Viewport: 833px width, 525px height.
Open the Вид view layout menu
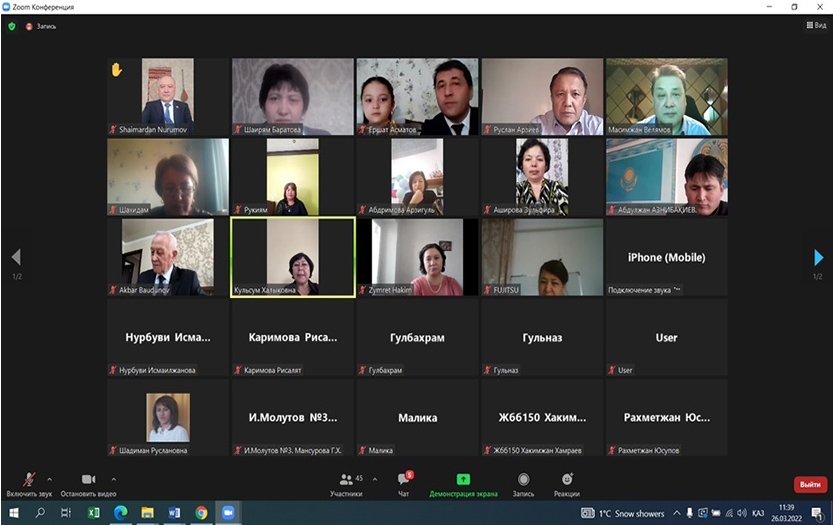click(x=814, y=25)
